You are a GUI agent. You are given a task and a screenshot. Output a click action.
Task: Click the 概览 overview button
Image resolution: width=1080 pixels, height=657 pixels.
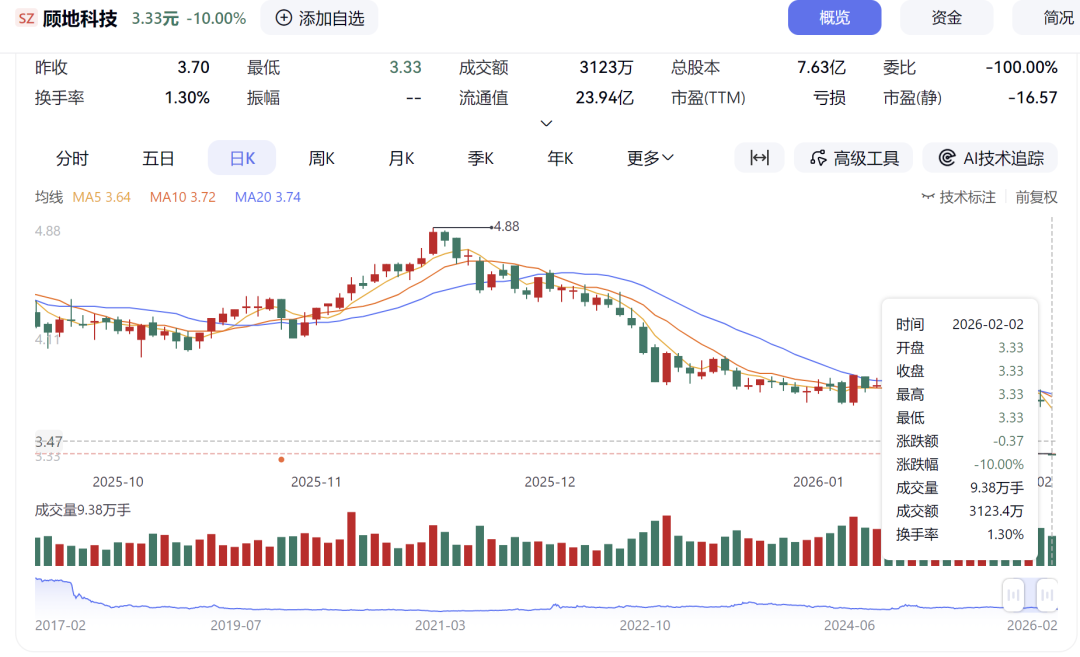(x=834, y=18)
